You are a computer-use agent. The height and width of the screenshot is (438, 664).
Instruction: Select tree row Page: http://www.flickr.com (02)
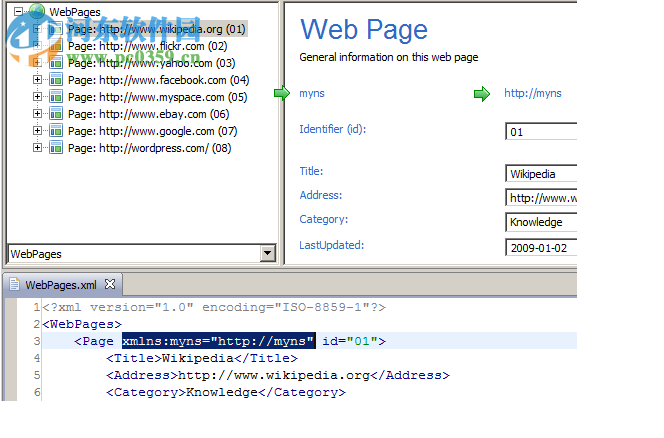147,46
